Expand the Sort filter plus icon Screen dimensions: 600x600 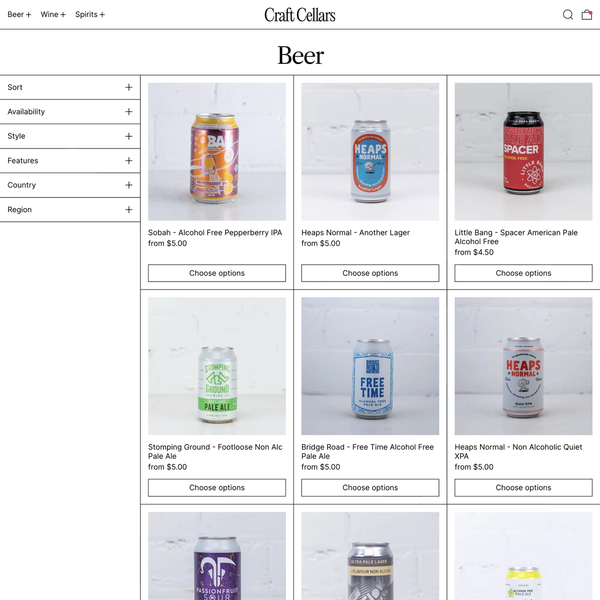[129, 87]
